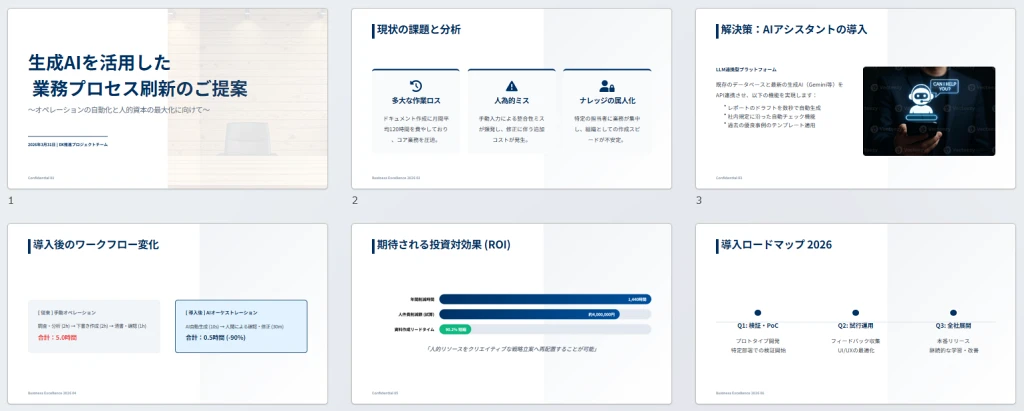Click the footer Confidential 03
This screenshot has height=411, width=1024.
pos(729,177)
